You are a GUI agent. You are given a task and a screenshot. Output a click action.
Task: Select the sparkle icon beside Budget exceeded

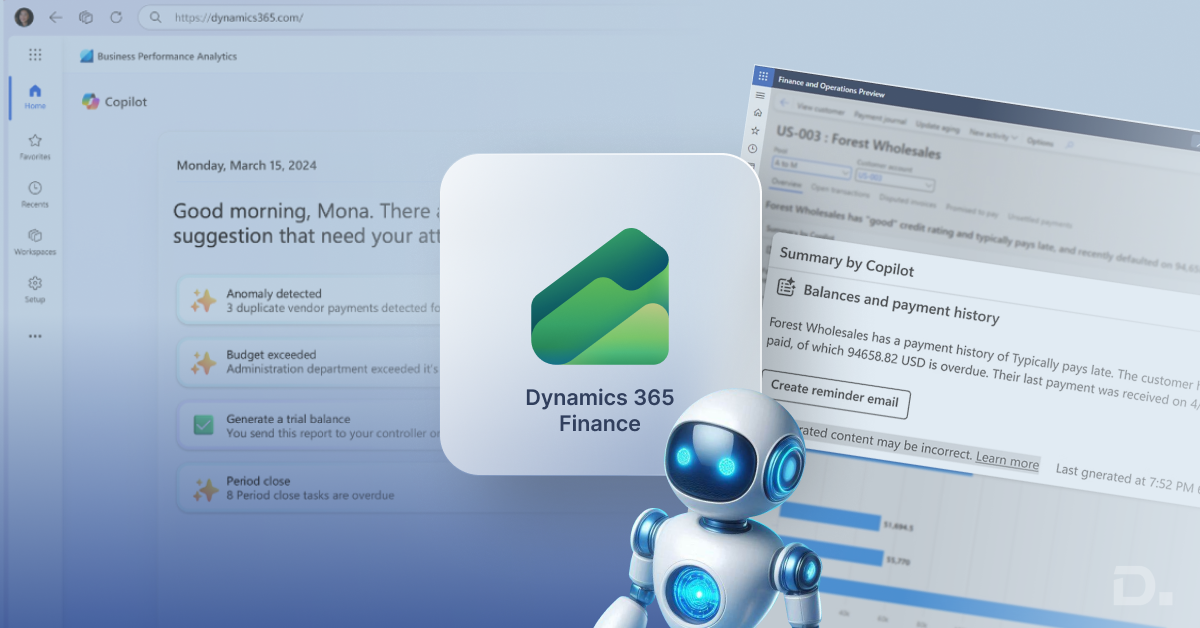pos(204,362)
